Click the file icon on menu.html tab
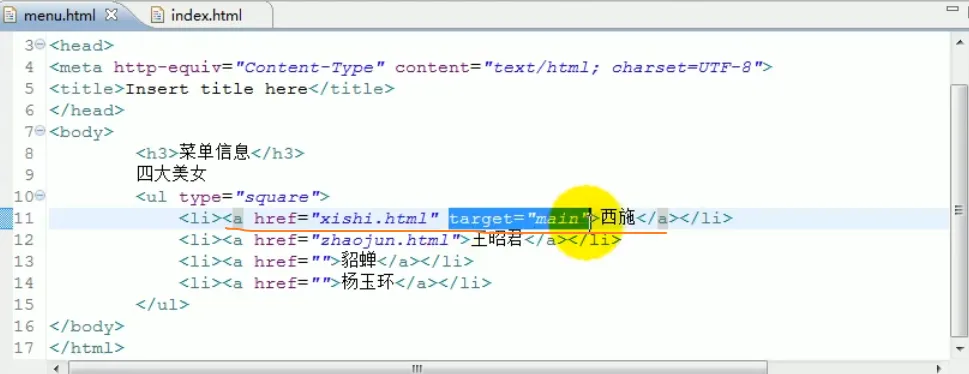Viewport: 969px width, 374px height. (x=10, y=15)
